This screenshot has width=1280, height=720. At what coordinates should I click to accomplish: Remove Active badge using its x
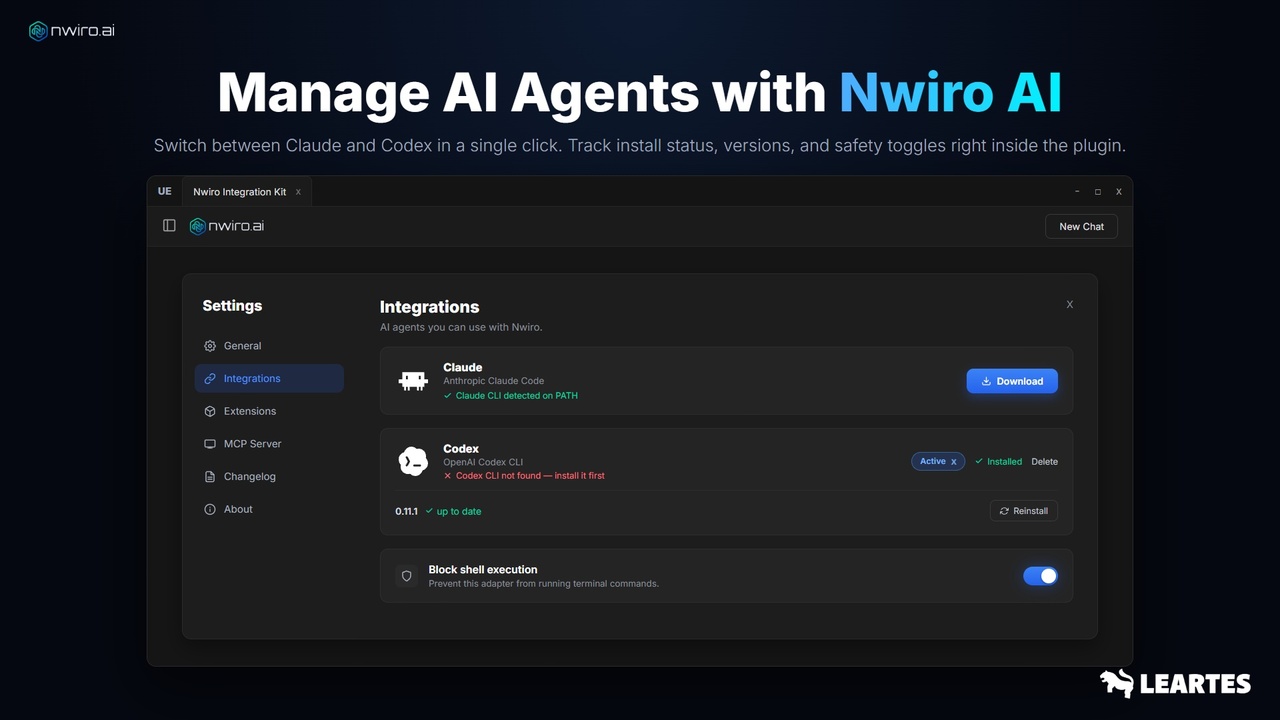[x=954, y=462]
